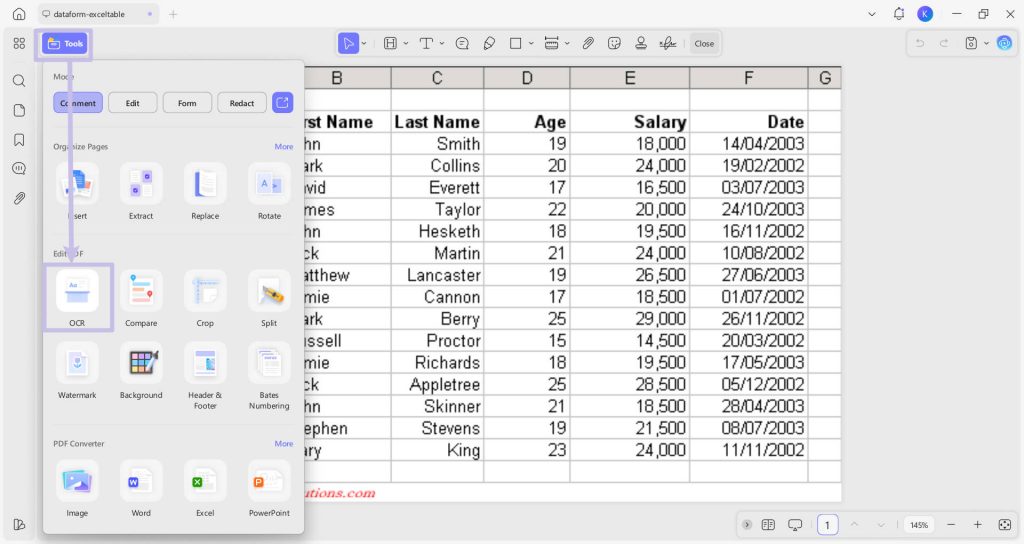Click the zoom percentage field
1024x544 pixels.
tap(919, 525)
